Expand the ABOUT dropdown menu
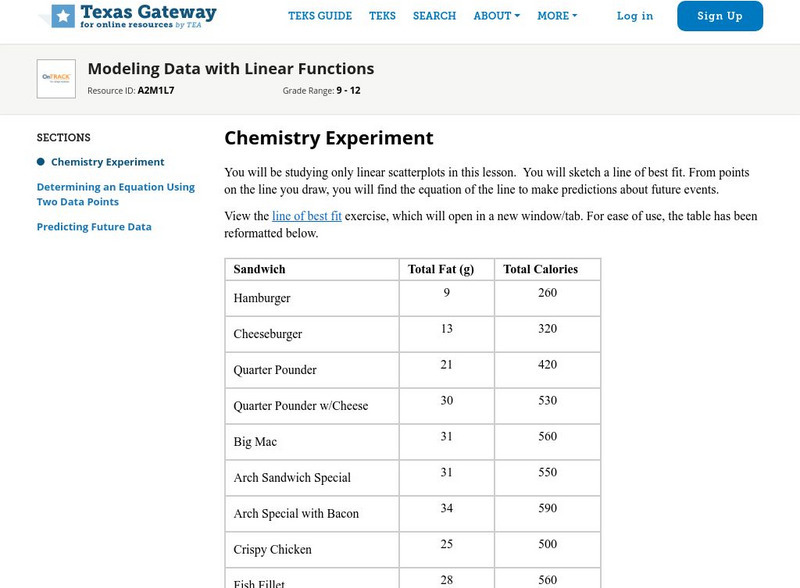 tap(496, 16)
